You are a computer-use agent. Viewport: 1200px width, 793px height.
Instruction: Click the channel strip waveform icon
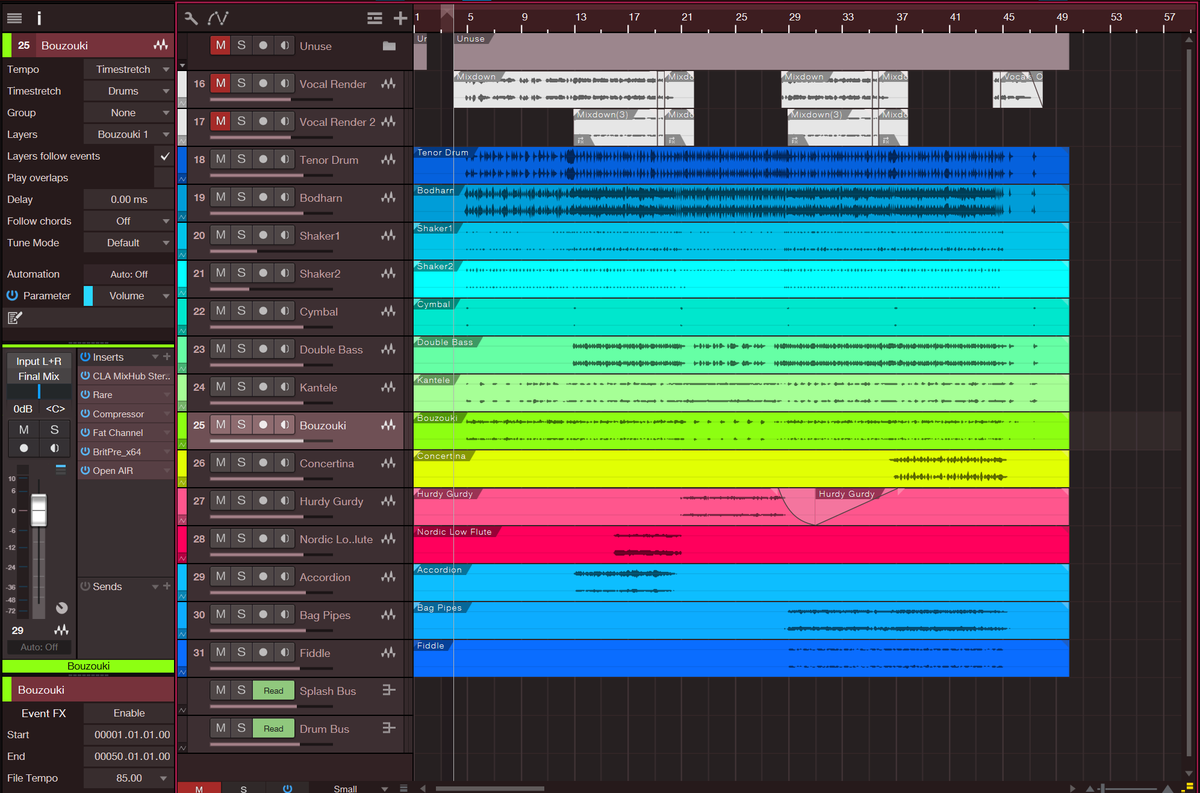pyautogui.click(x=61, y=630)
